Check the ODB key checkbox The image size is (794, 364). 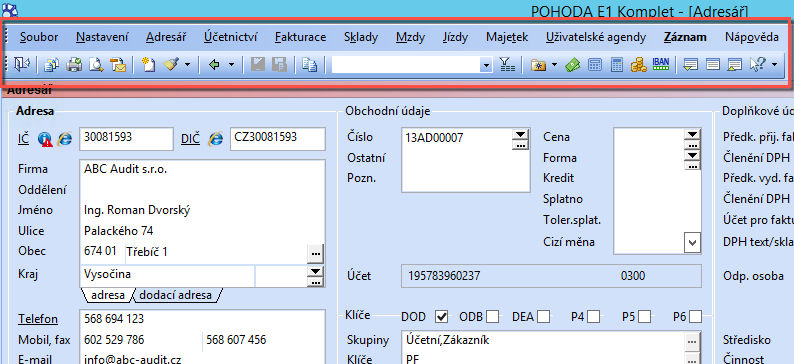[x=492, y=317]
